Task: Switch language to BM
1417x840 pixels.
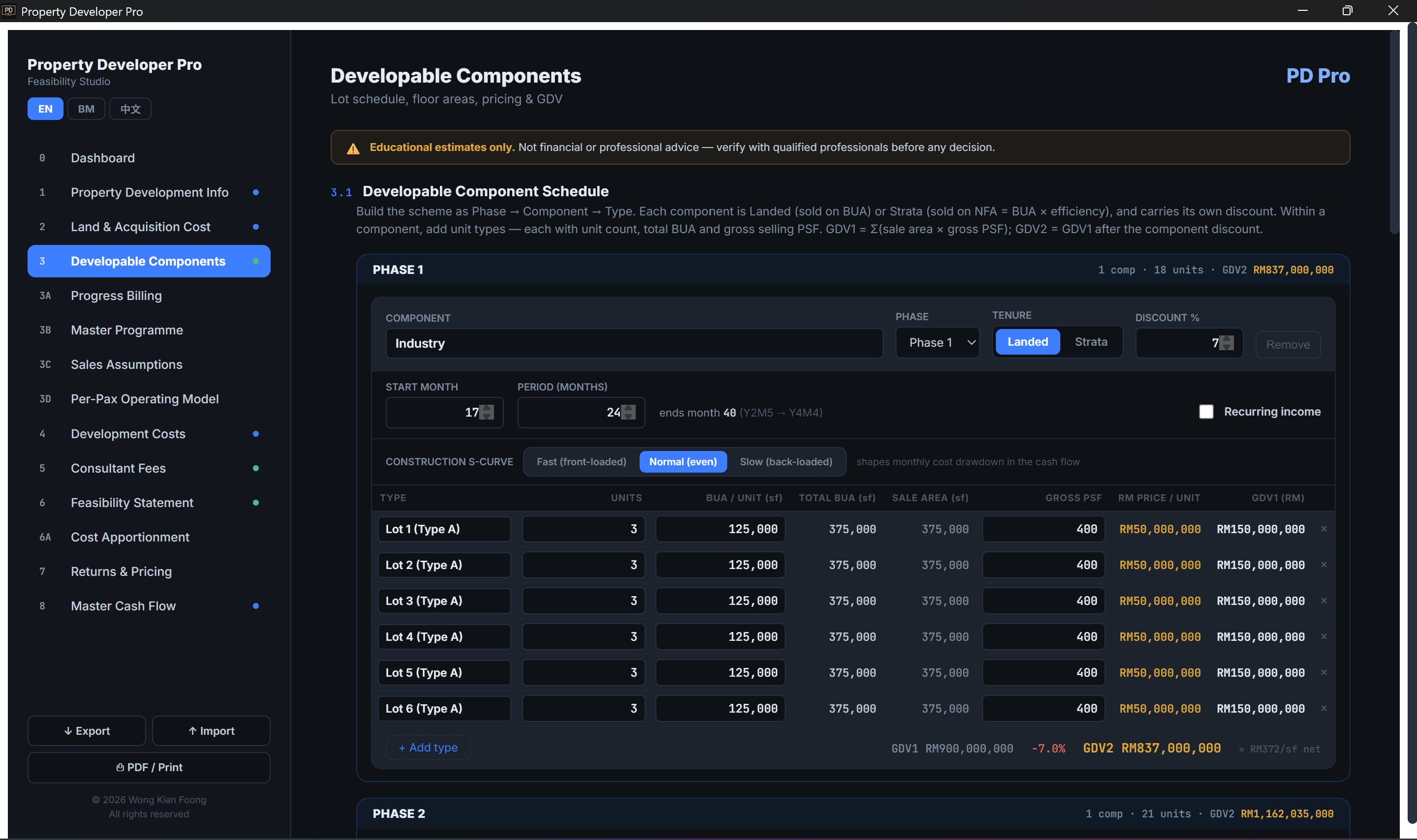Action: pos(86,109)
